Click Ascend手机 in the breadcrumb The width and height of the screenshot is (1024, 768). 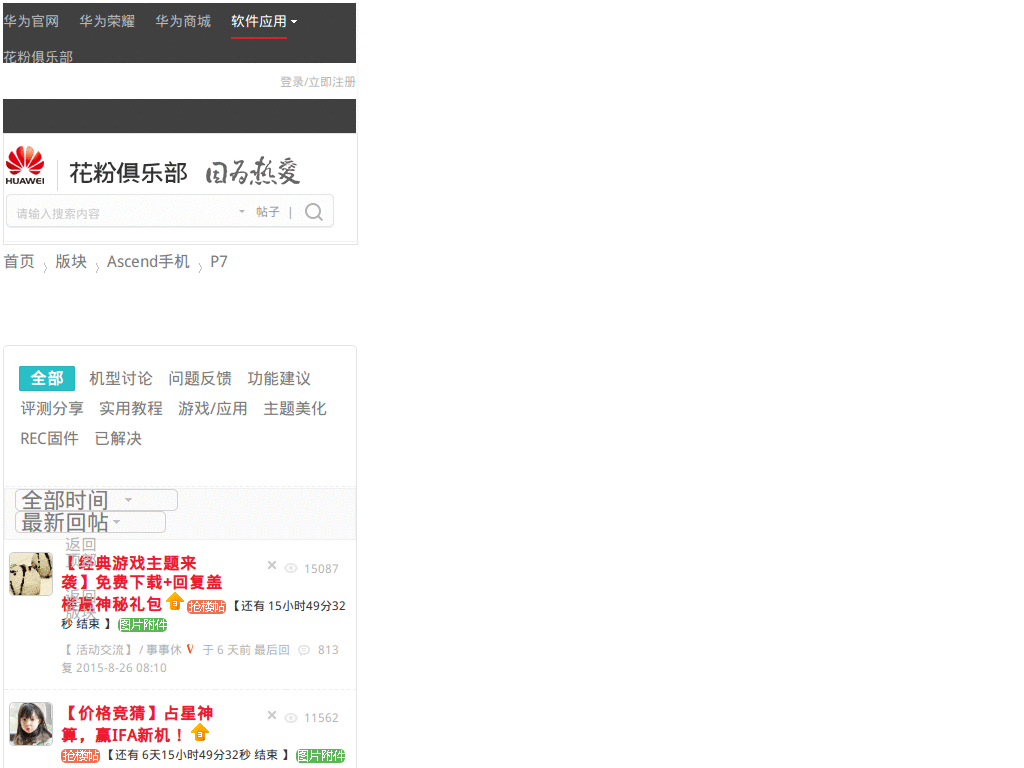[148, 261]
